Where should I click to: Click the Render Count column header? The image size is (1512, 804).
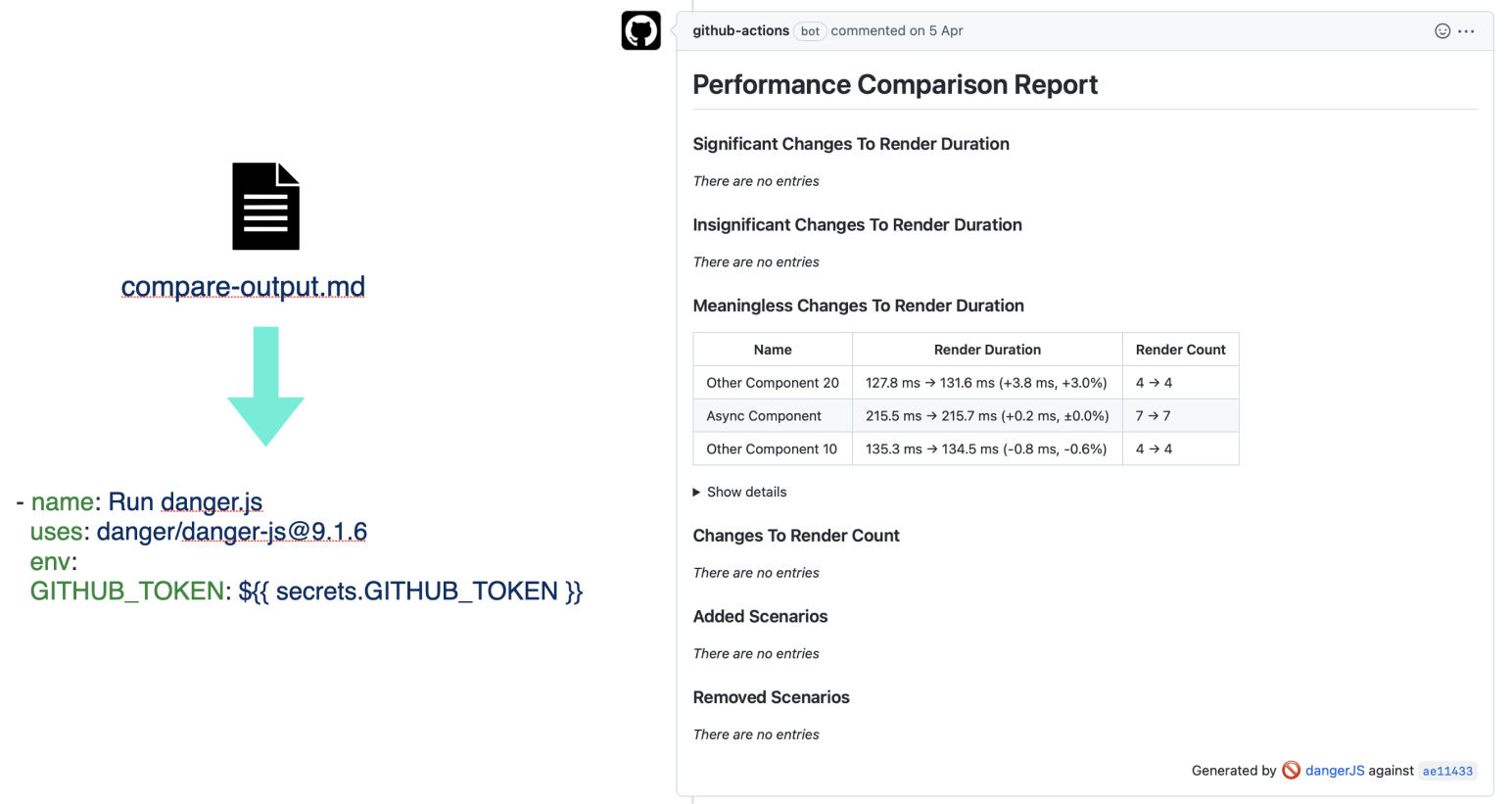coord(1180,350)
